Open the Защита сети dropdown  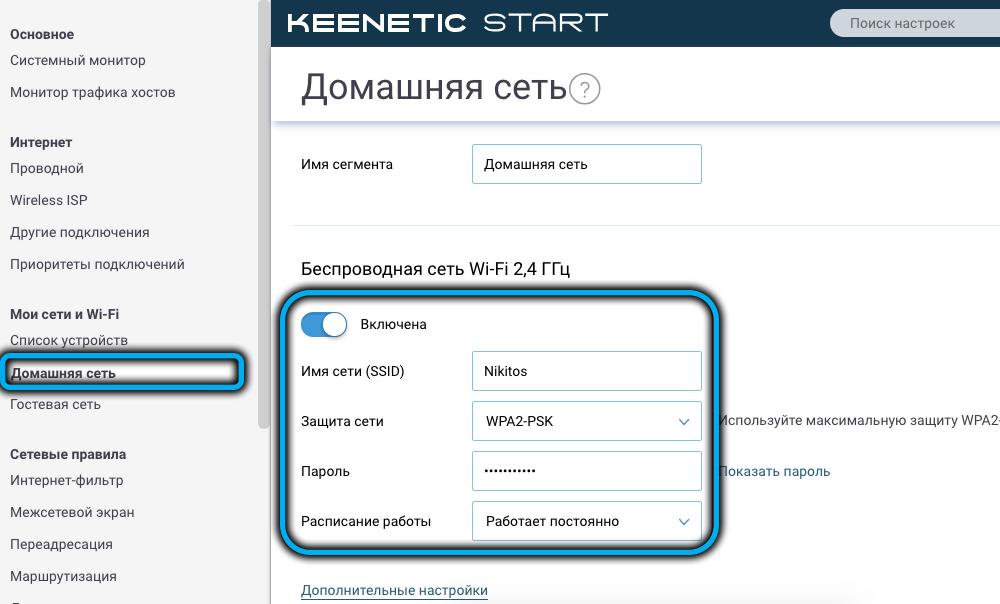586,421
